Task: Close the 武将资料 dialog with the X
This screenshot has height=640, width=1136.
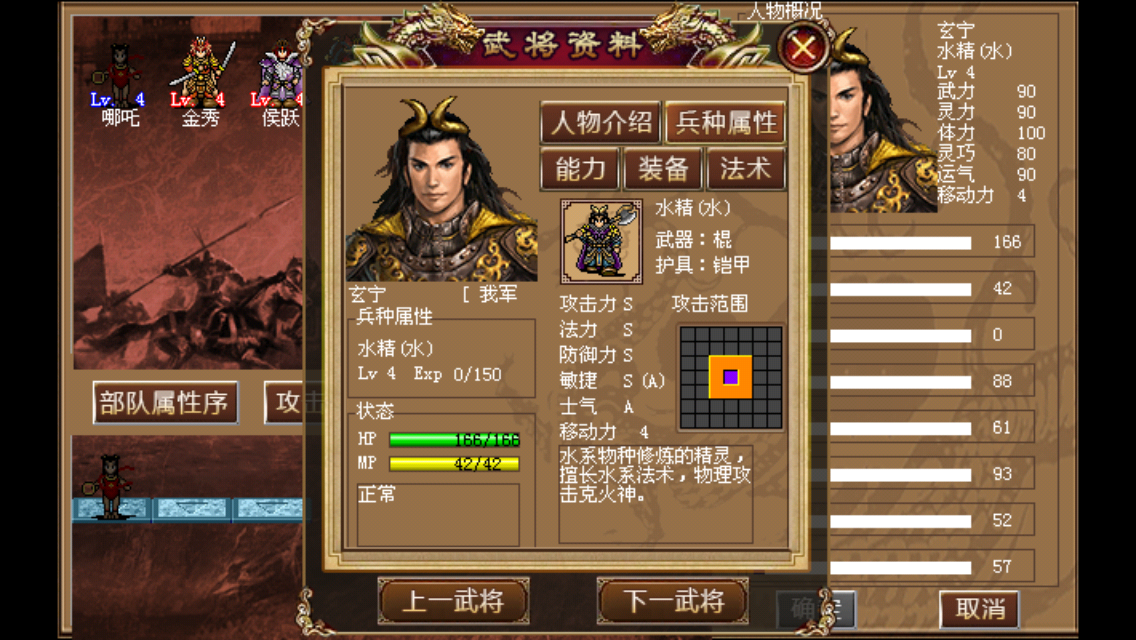Action: pos(803,49)
